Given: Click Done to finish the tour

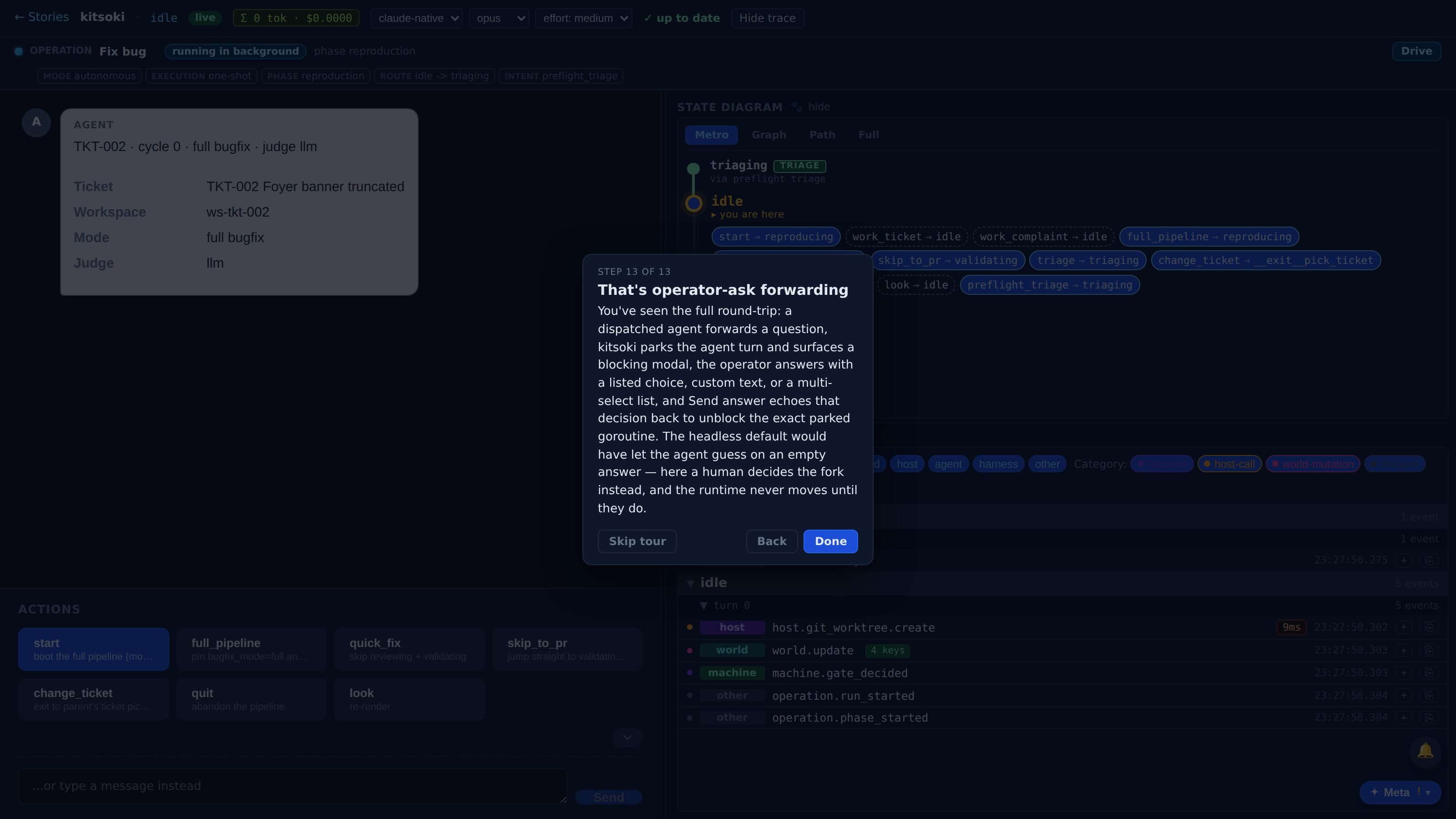Looking at the screenshot, I should pos(830,541).
